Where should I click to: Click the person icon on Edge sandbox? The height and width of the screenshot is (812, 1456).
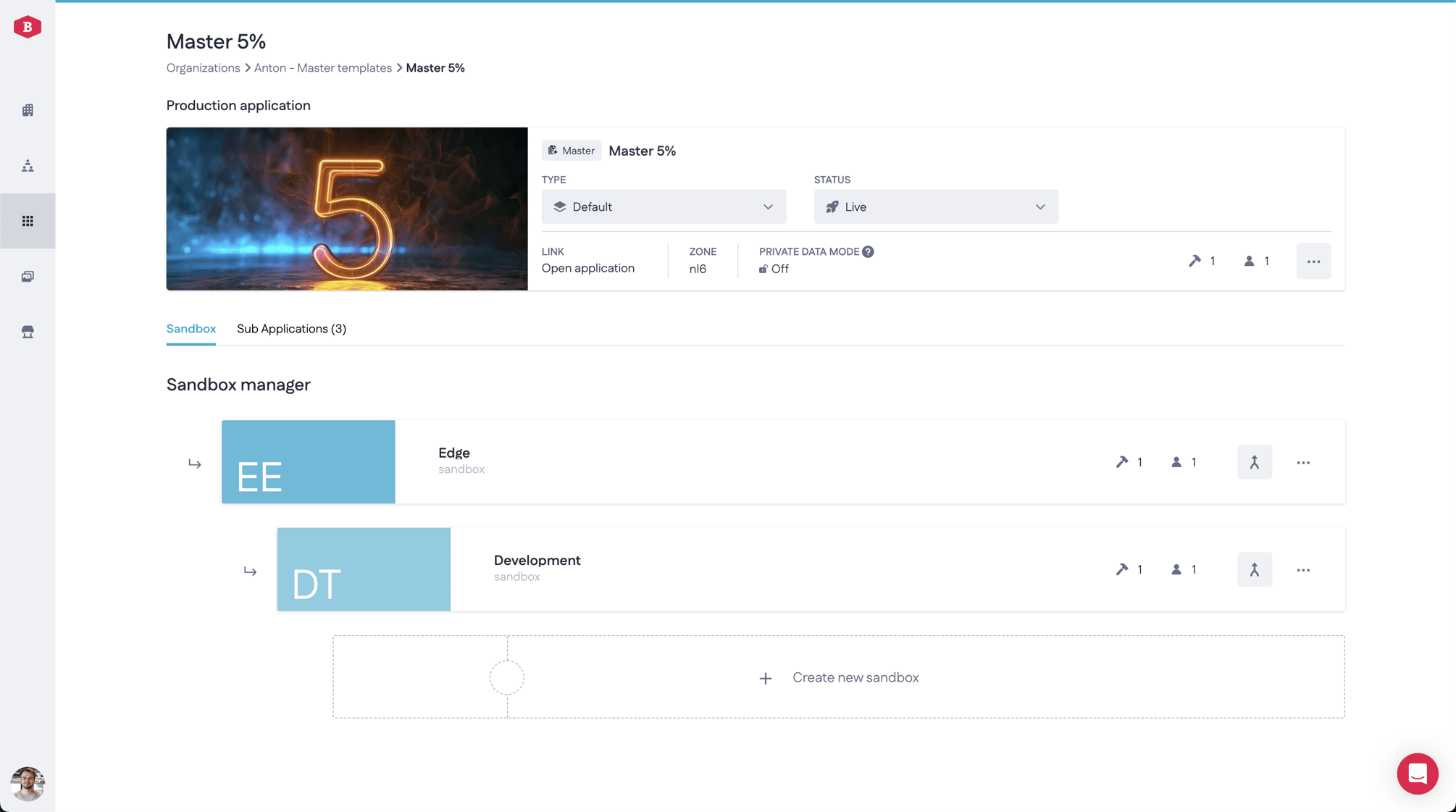click(1176, 462)
